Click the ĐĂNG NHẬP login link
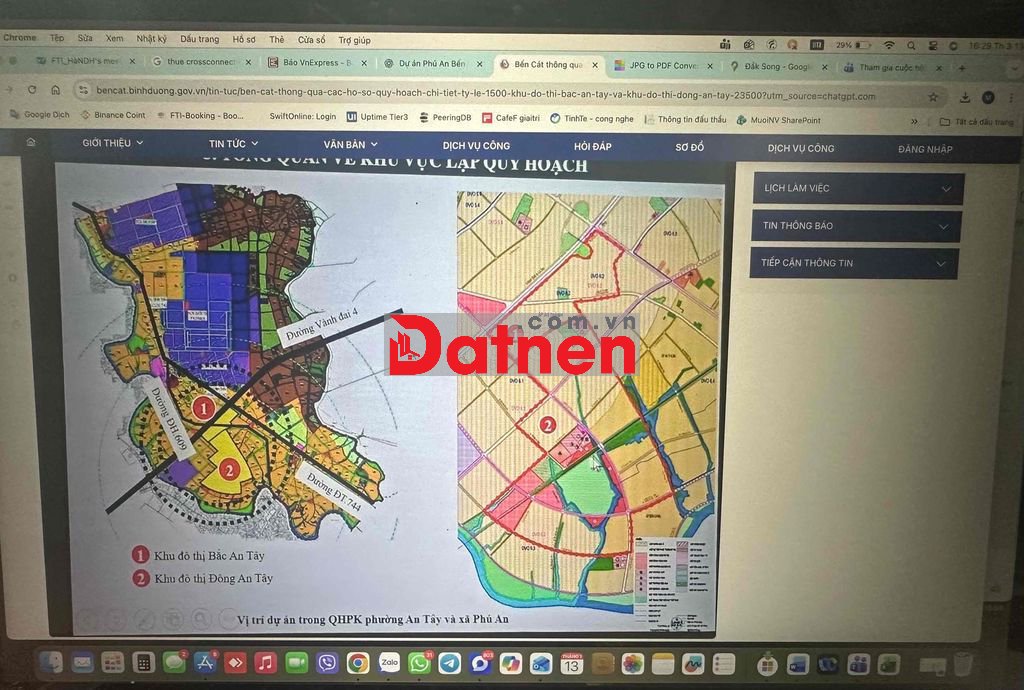 925,149
